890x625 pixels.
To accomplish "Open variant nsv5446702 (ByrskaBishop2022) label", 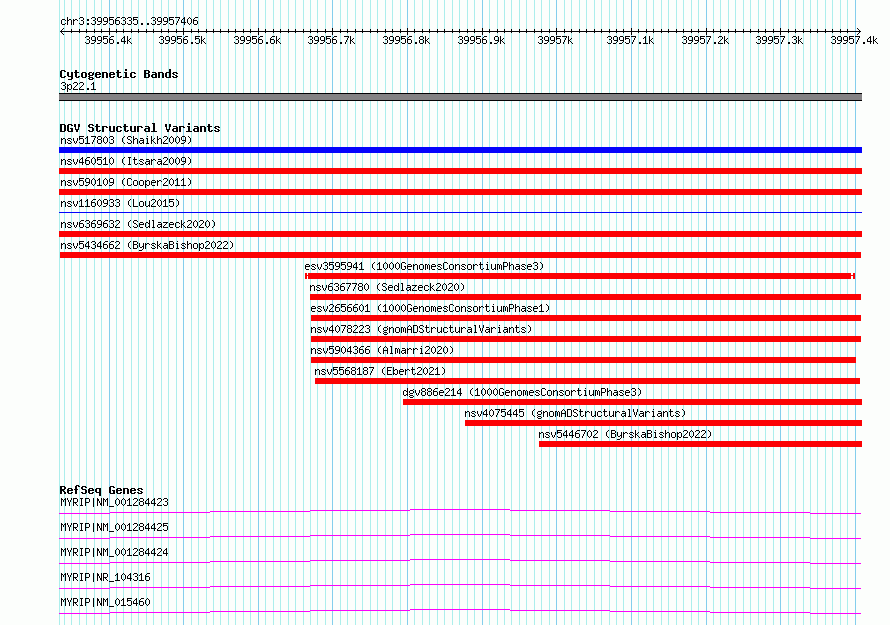I will click(625, 434).
